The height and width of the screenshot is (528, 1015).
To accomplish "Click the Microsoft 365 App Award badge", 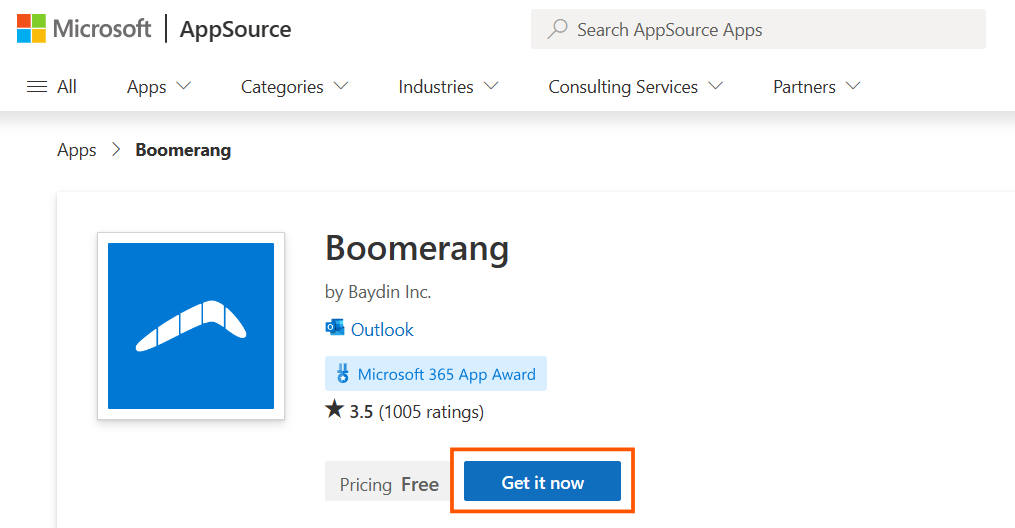I will point(446,374).
